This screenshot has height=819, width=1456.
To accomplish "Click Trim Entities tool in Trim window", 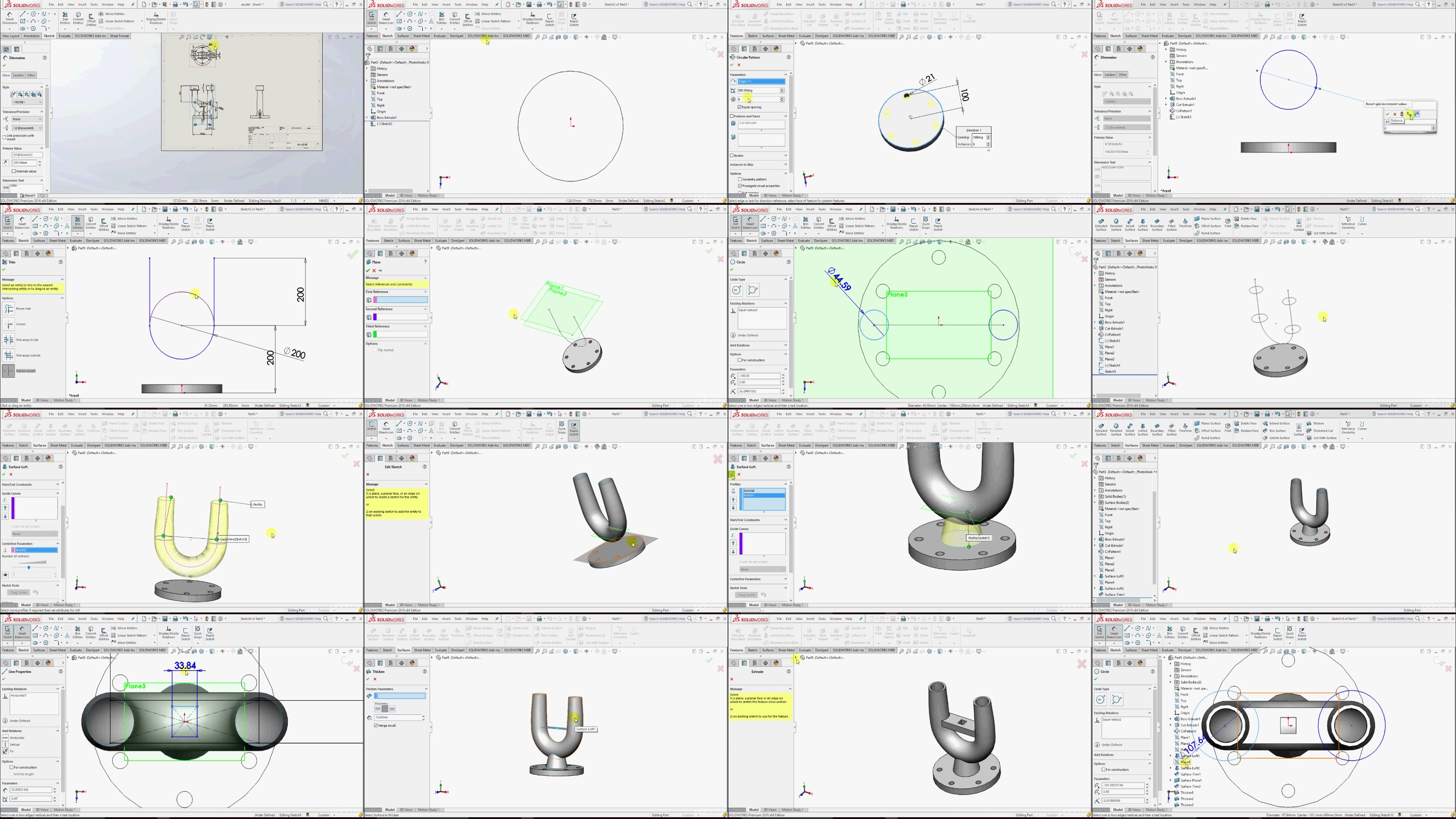I will pos(77,223).
